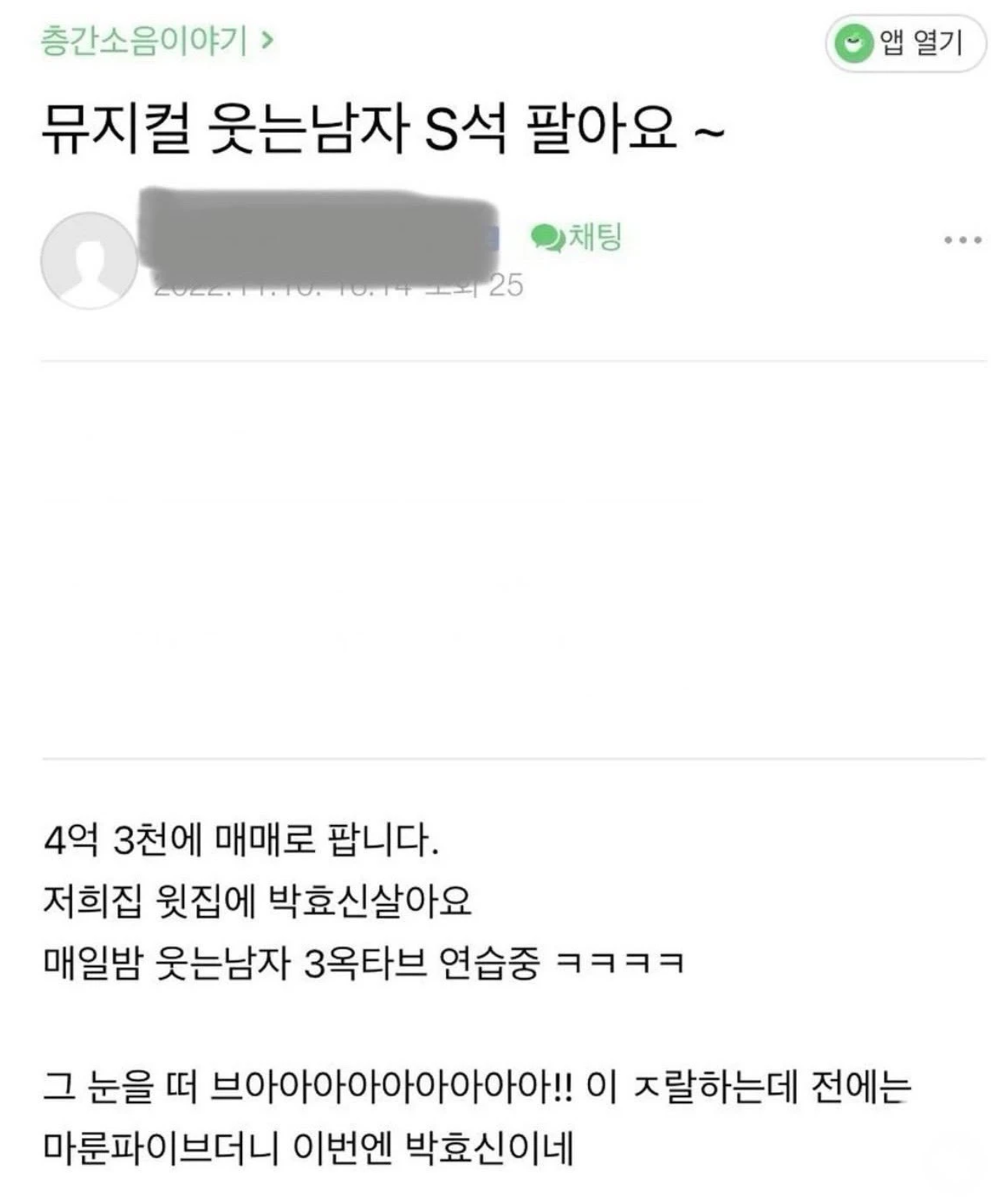Viewport: 991px width, 1204px height.
Task: Click the green app logo icon
Action: tap(853, 44)
